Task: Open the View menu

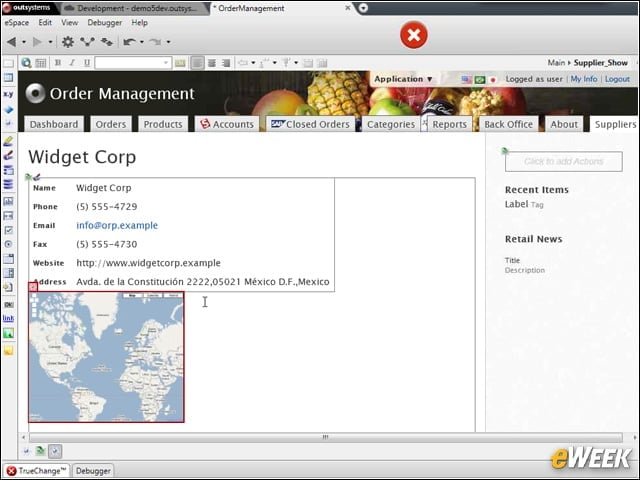Action: pos(69,23)
